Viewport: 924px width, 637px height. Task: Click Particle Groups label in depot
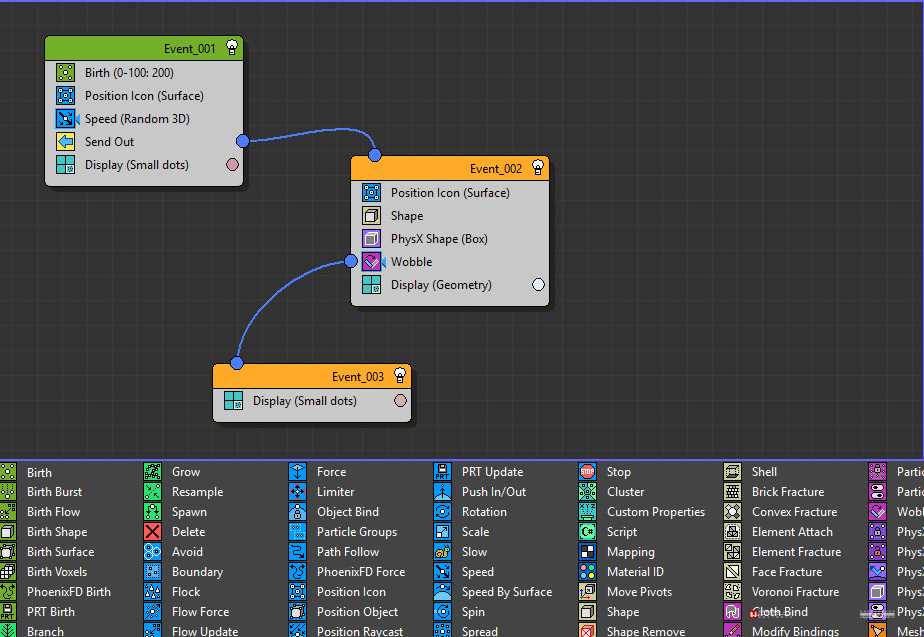pyautogui.click(x=357, y=532)
